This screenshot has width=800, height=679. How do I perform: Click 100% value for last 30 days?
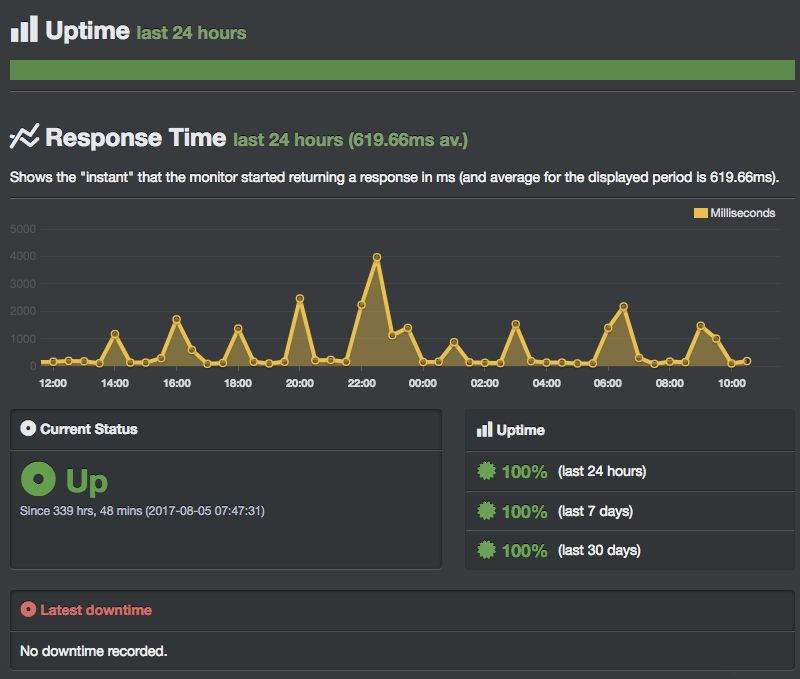click(524, 550)
